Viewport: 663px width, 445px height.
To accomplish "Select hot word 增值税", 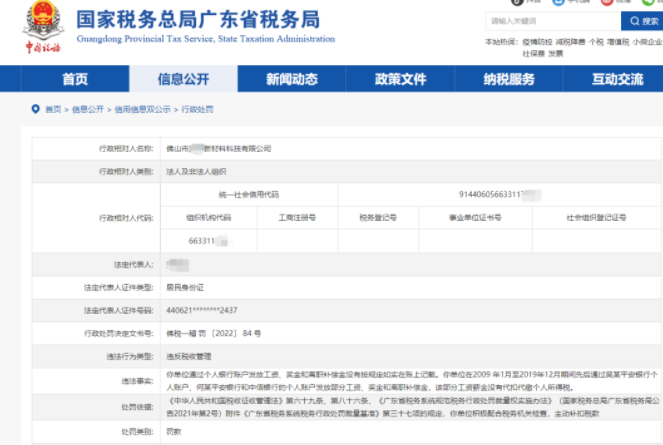I will pyautogui.click(x=618, y=42).
